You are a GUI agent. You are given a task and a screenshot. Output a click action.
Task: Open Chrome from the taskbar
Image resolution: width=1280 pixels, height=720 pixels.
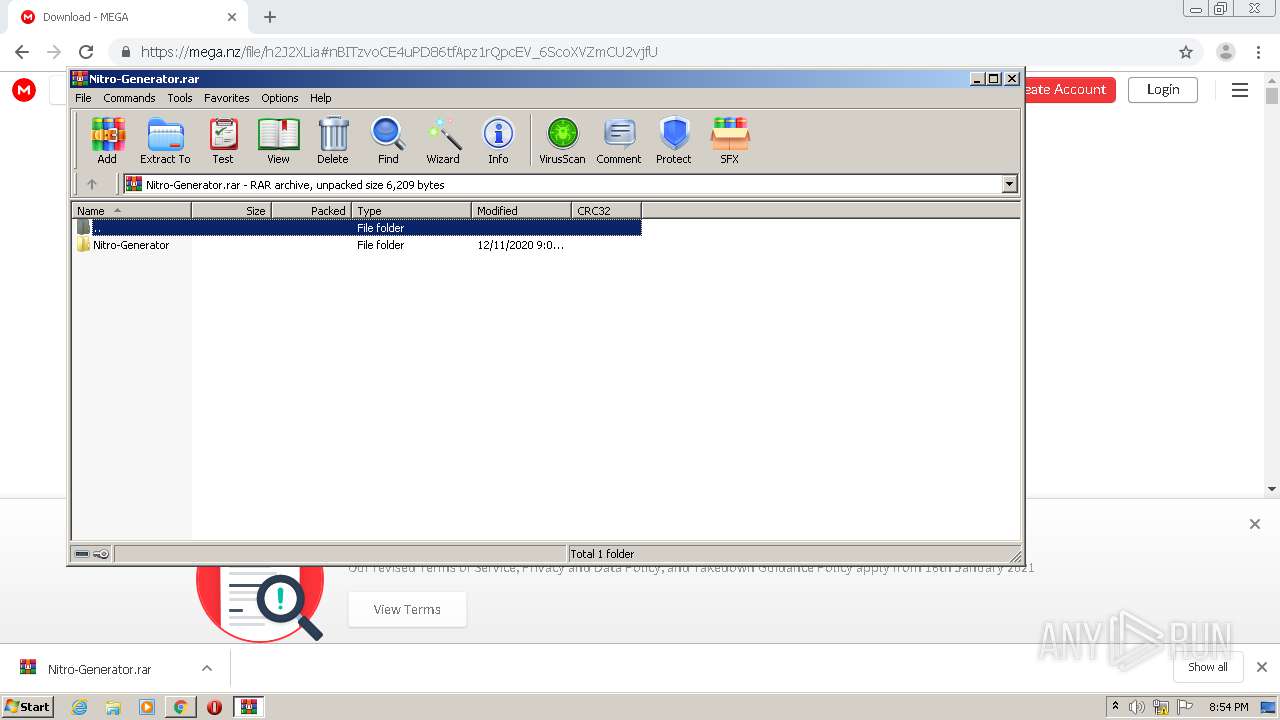click(181, 707)
